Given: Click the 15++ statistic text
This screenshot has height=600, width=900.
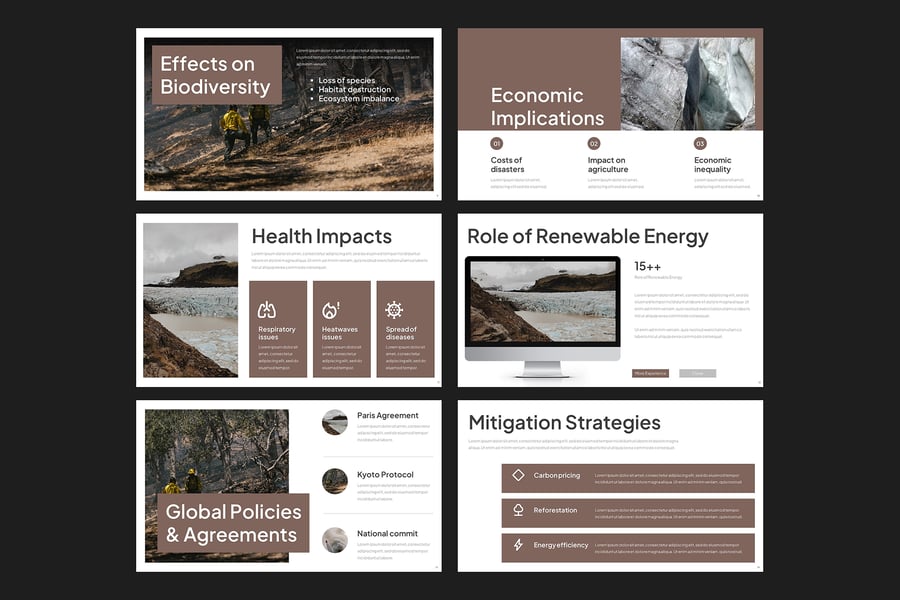Looking at the screenshot, I should pyautogui.click(x=647, y=266).
